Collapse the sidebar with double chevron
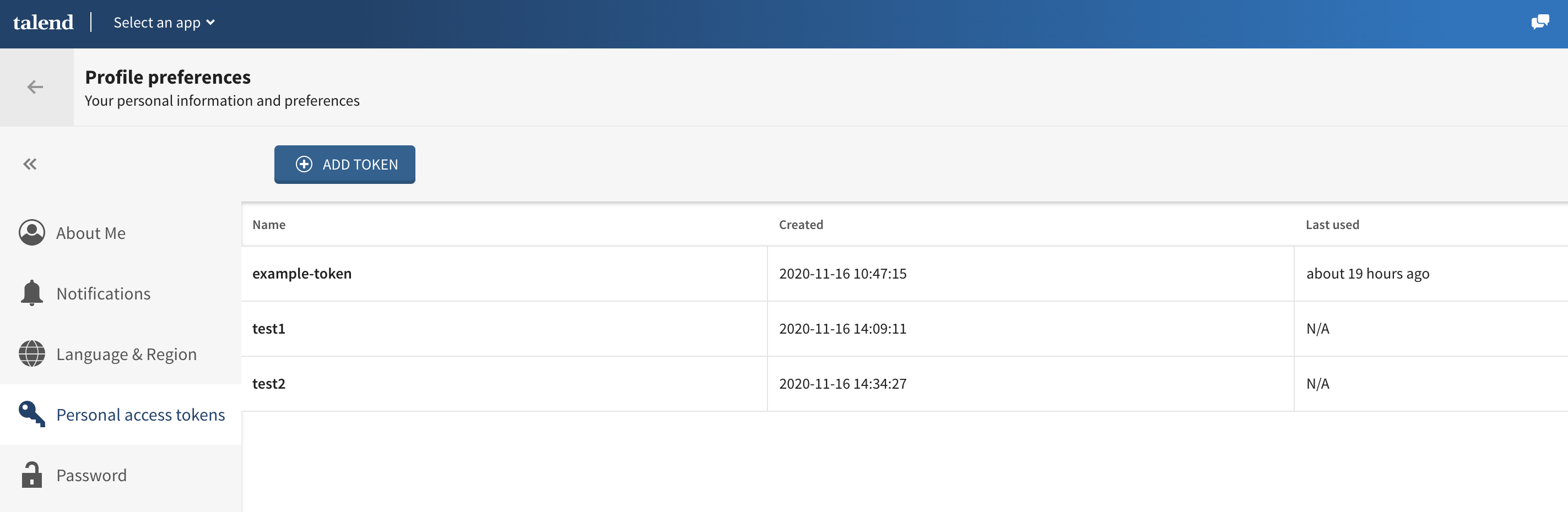The width and height of the screenshot is (1568, 512). click(30, 164)
